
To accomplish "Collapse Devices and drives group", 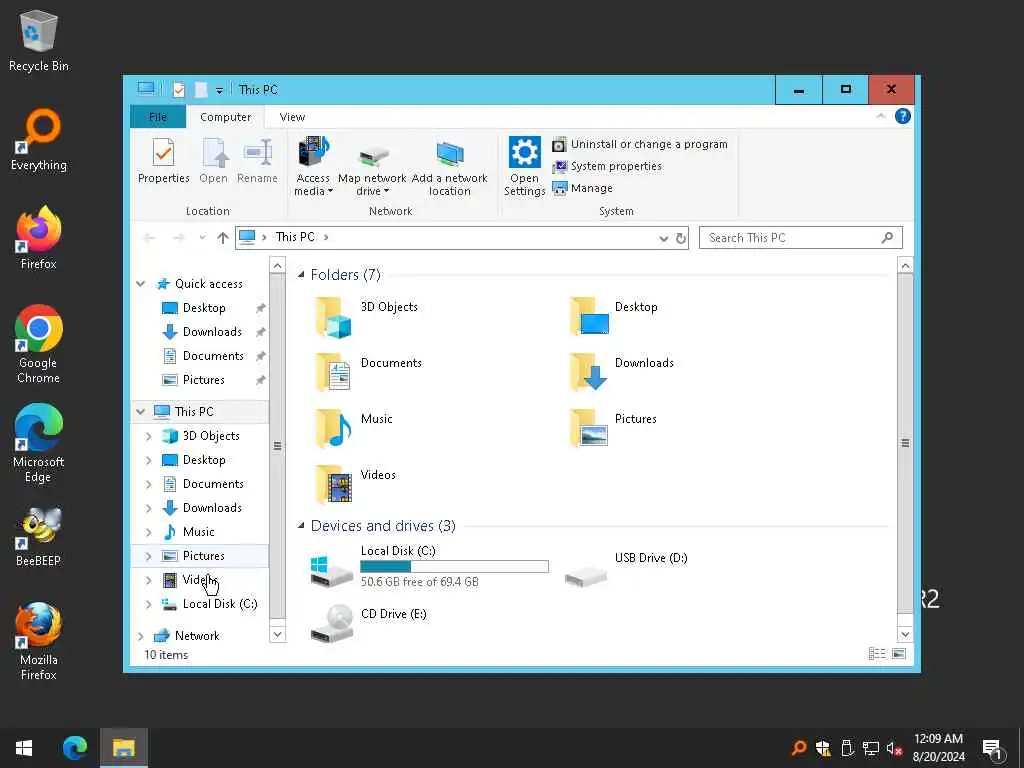I will [301, 526].
